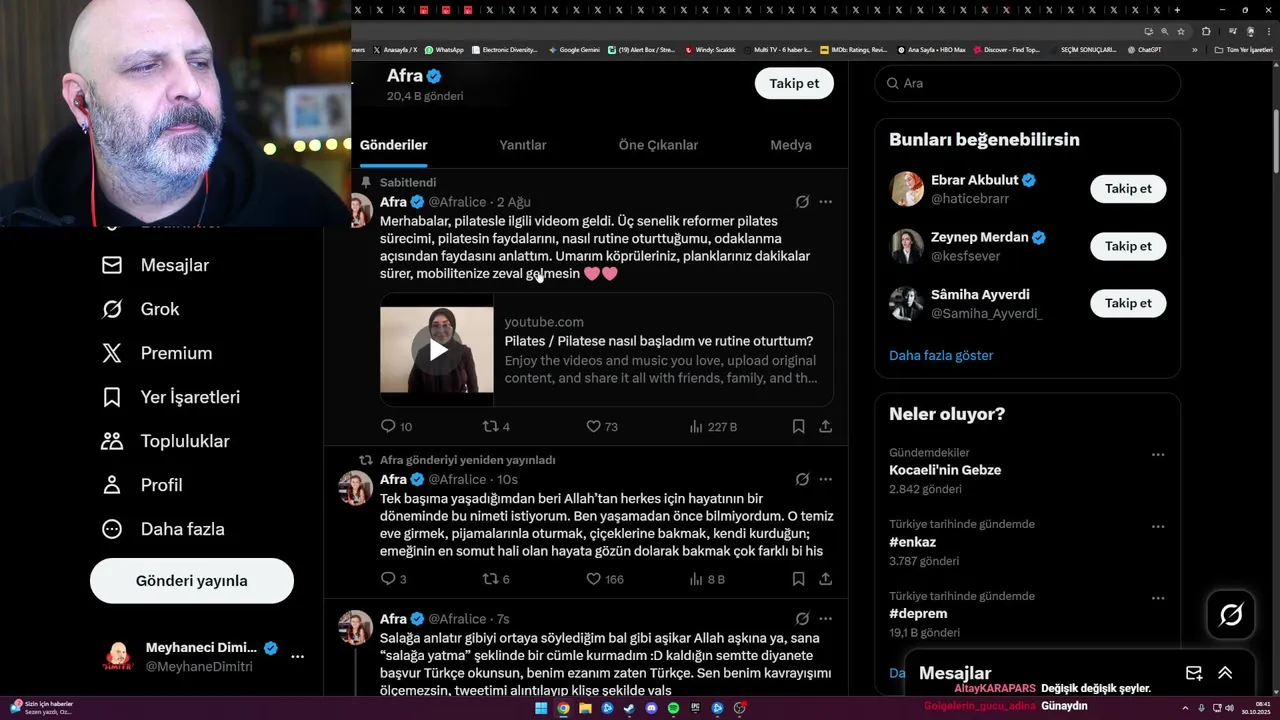Screen dimensions: 1280x720
Task: Open Steam from the taskbar
Action: 629,708
